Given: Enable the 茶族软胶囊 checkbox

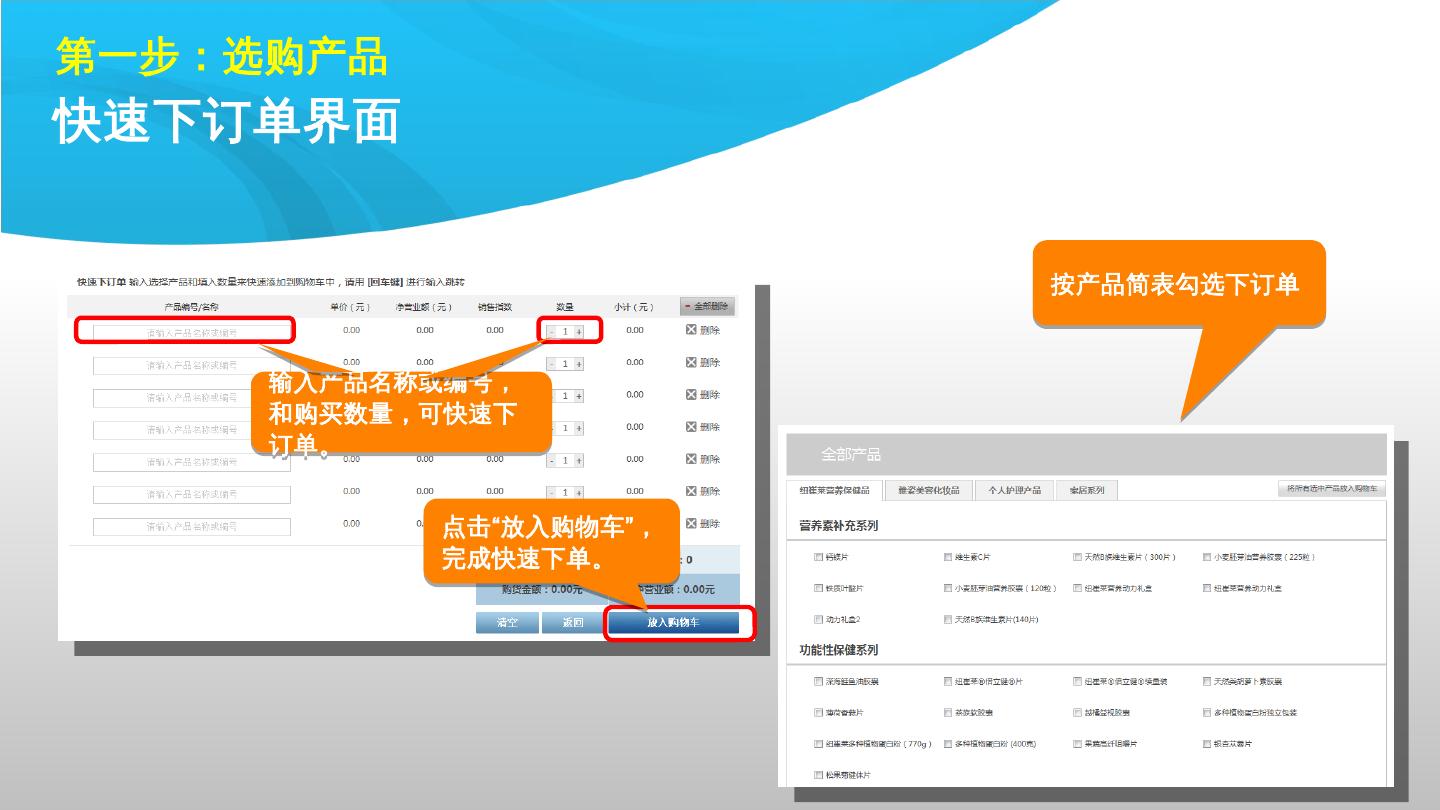Looking at the screenshot, I should coord(948,713).
